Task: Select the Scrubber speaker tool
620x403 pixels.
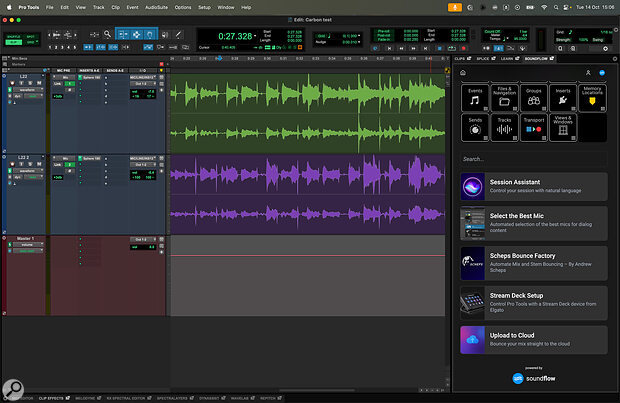Action: [165, 35]
